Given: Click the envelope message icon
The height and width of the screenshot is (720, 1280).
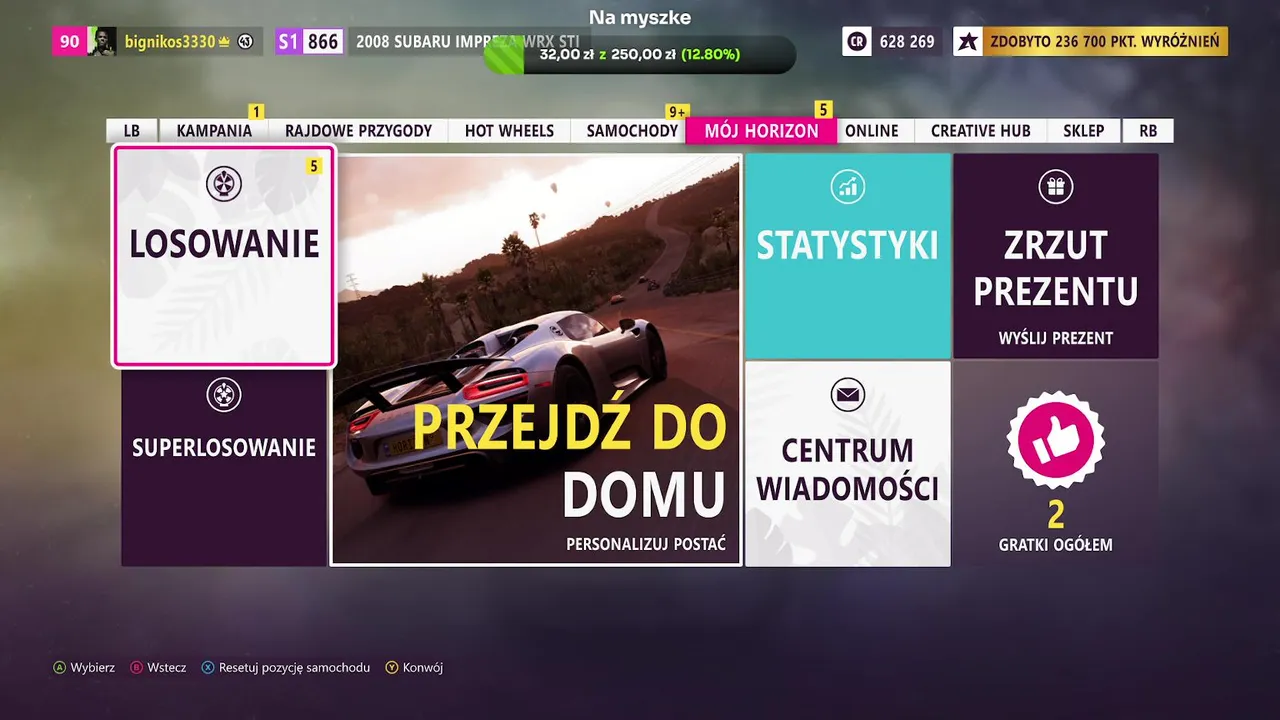Looking at the screenshot, I should [x=848, y=396].
